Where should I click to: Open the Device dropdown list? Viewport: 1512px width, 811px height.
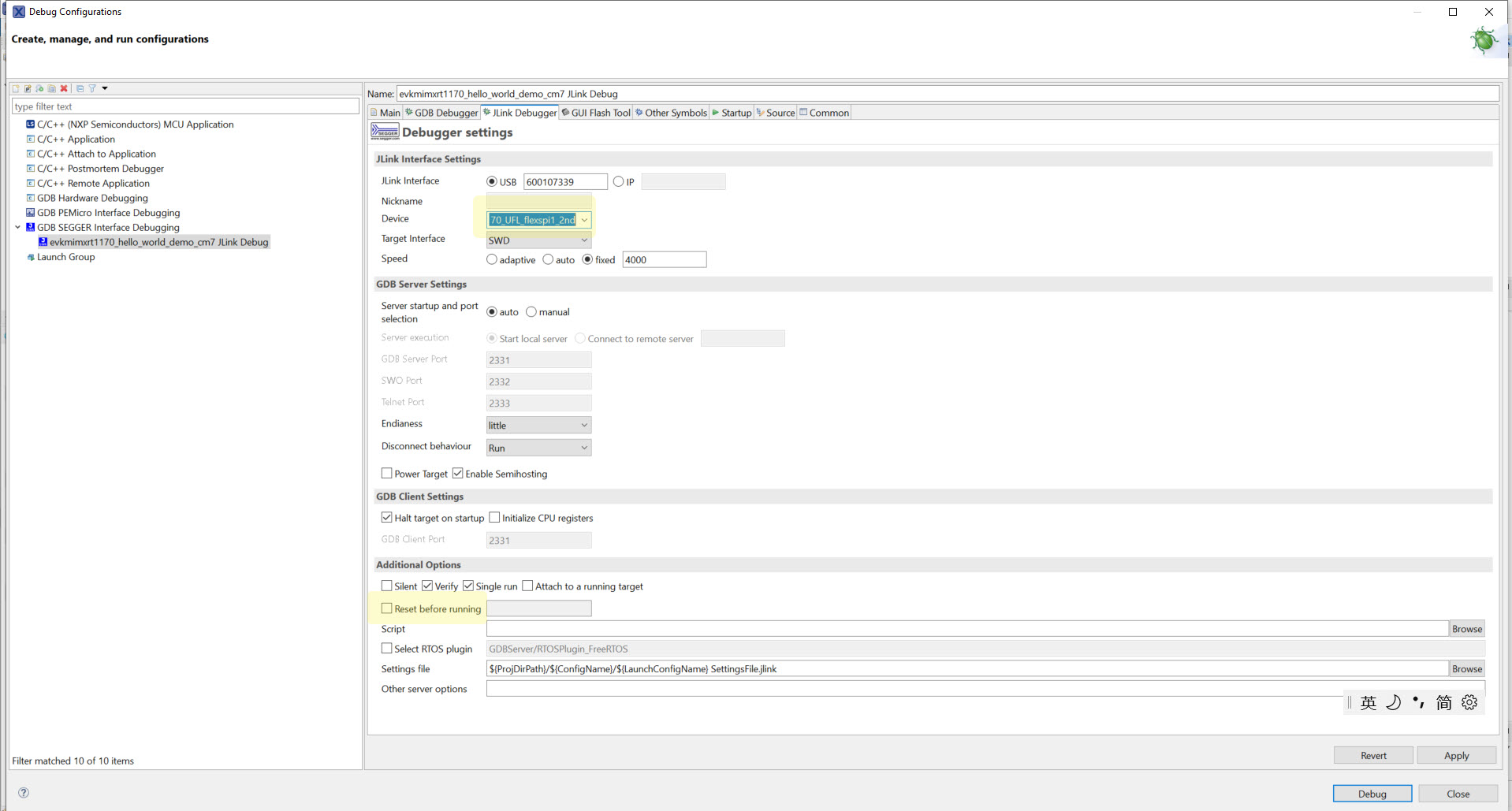point(584,220)
